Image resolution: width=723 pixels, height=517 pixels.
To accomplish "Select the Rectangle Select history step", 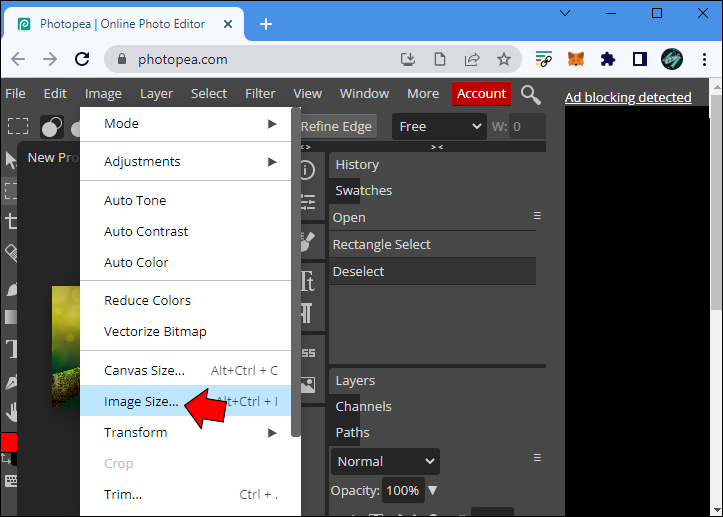I will pos(382,244).
